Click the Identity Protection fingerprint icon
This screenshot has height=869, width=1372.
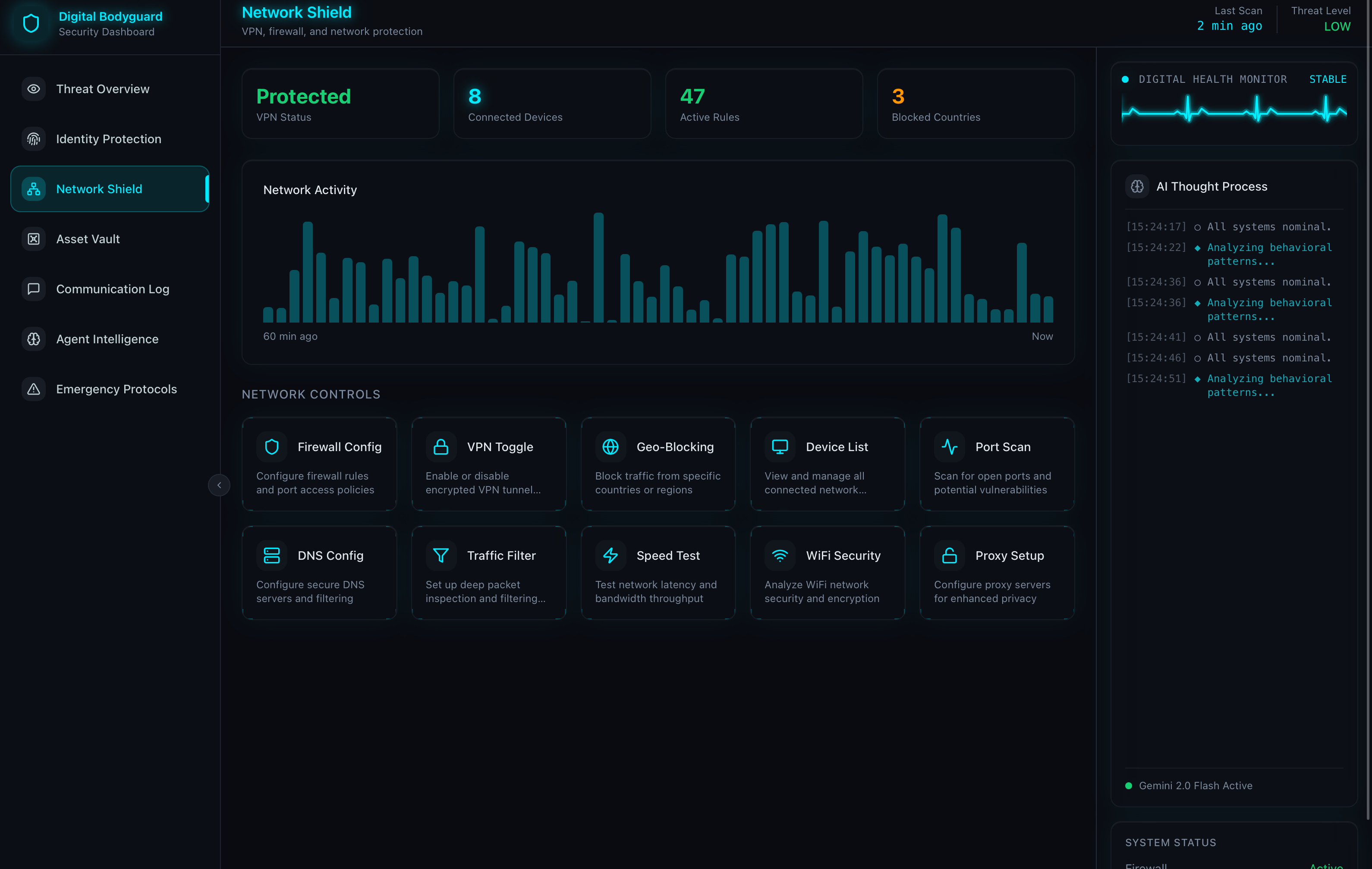pyautogui.click(x=34, y=139)
